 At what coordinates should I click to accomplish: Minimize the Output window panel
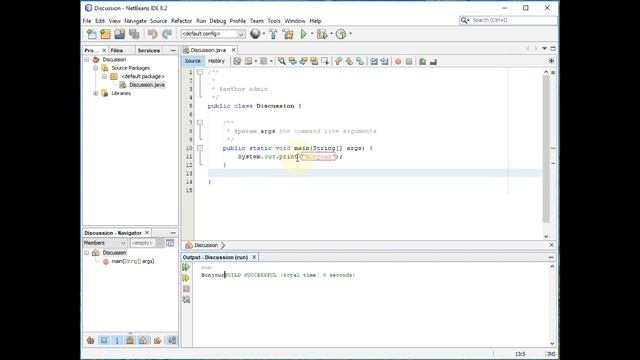point(551,258)
